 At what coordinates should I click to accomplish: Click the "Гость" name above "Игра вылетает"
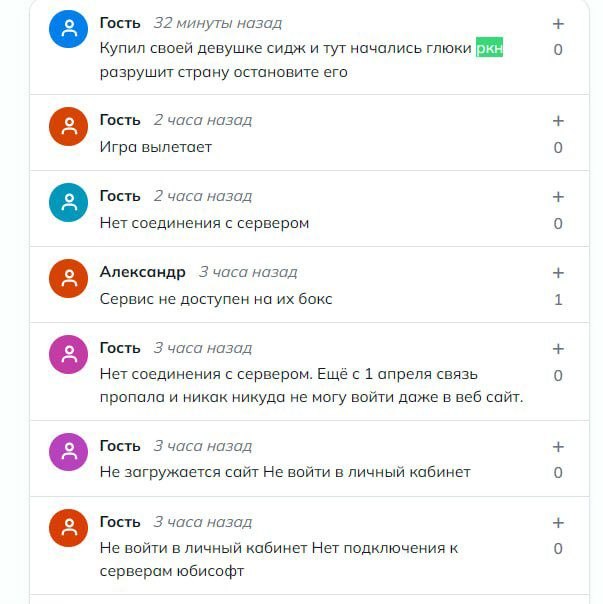(120, 120)
